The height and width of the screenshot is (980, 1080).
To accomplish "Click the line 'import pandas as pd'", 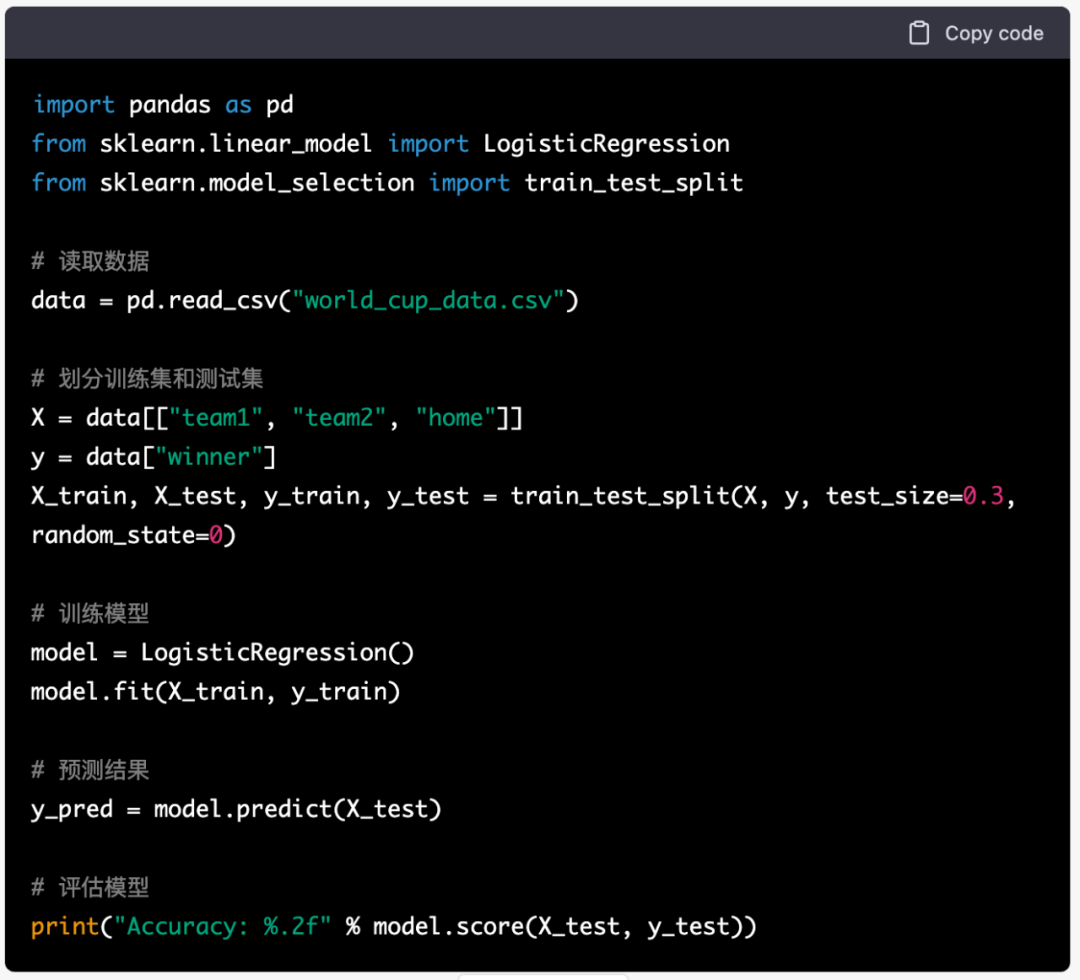I will (163, 105).
